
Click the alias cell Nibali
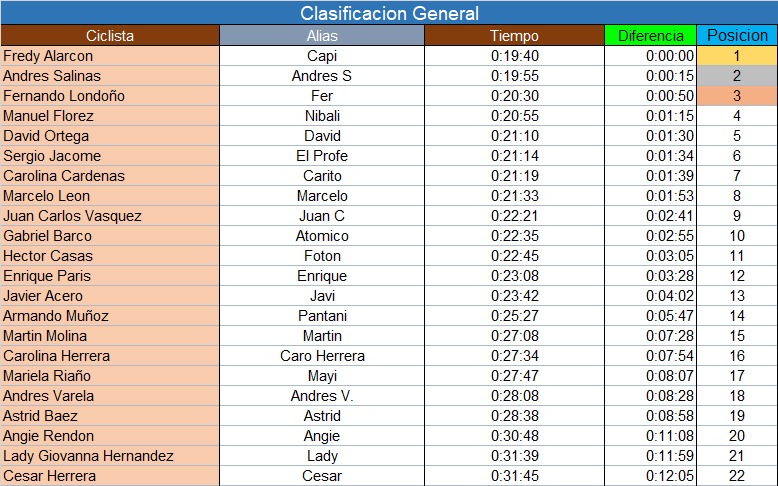(x=322, y=116)
